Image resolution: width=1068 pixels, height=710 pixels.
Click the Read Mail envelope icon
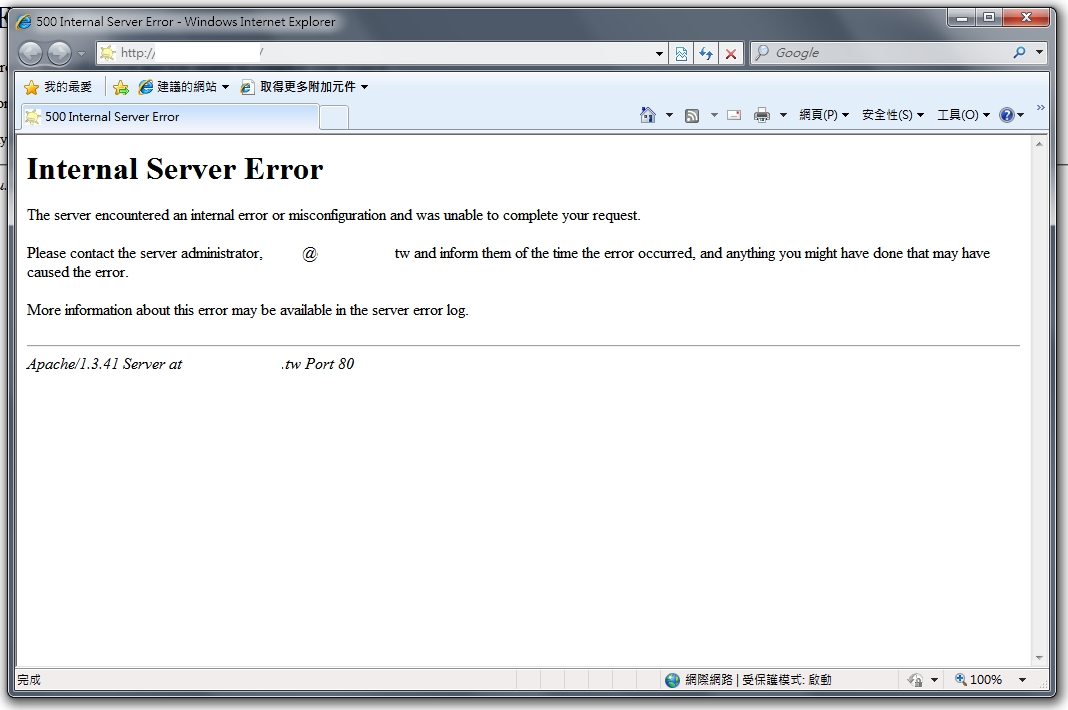(x=734, y=115)
